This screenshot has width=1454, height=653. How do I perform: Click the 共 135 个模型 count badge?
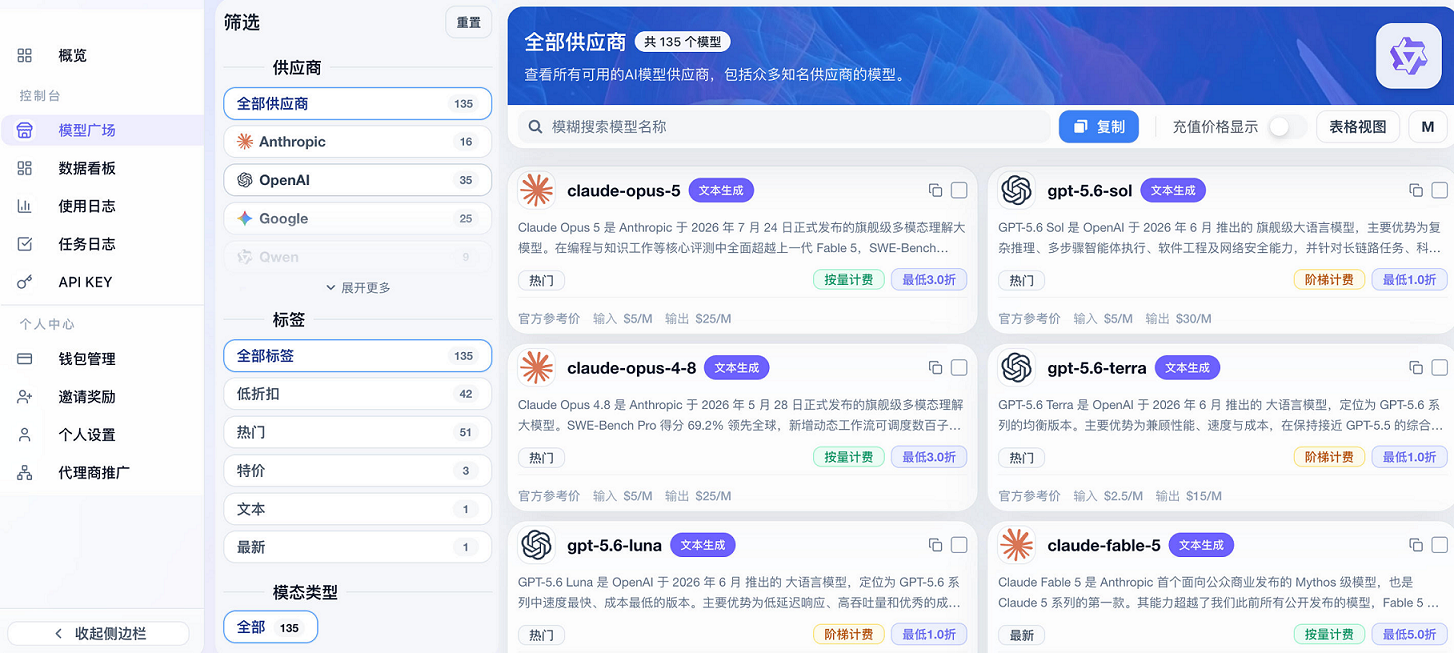click(684, 42)
